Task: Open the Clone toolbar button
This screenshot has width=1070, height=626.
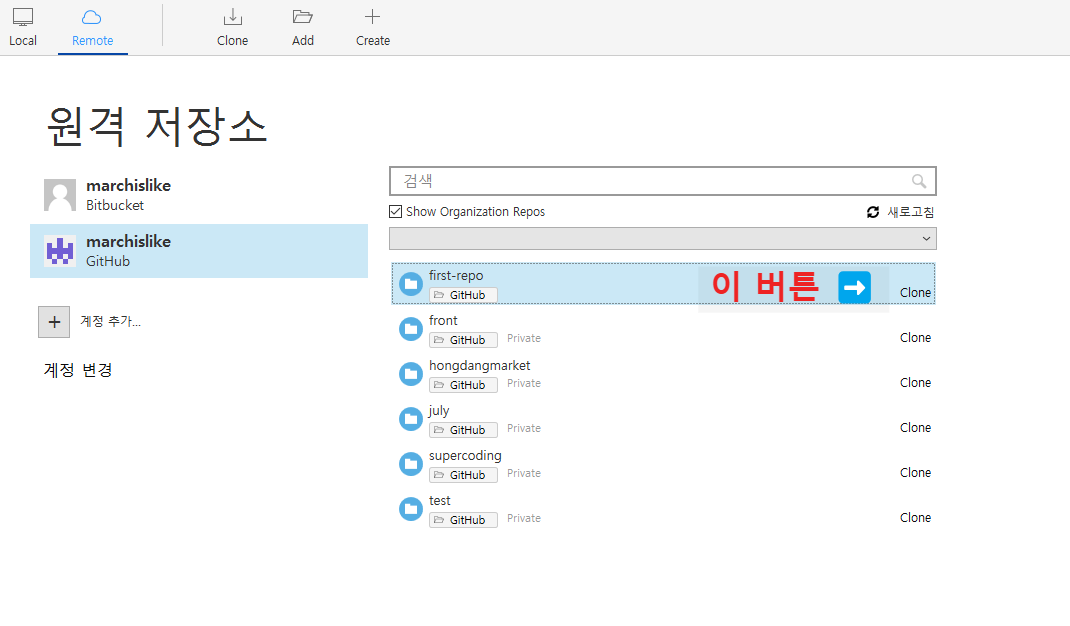Action: [x=232, y=28]
